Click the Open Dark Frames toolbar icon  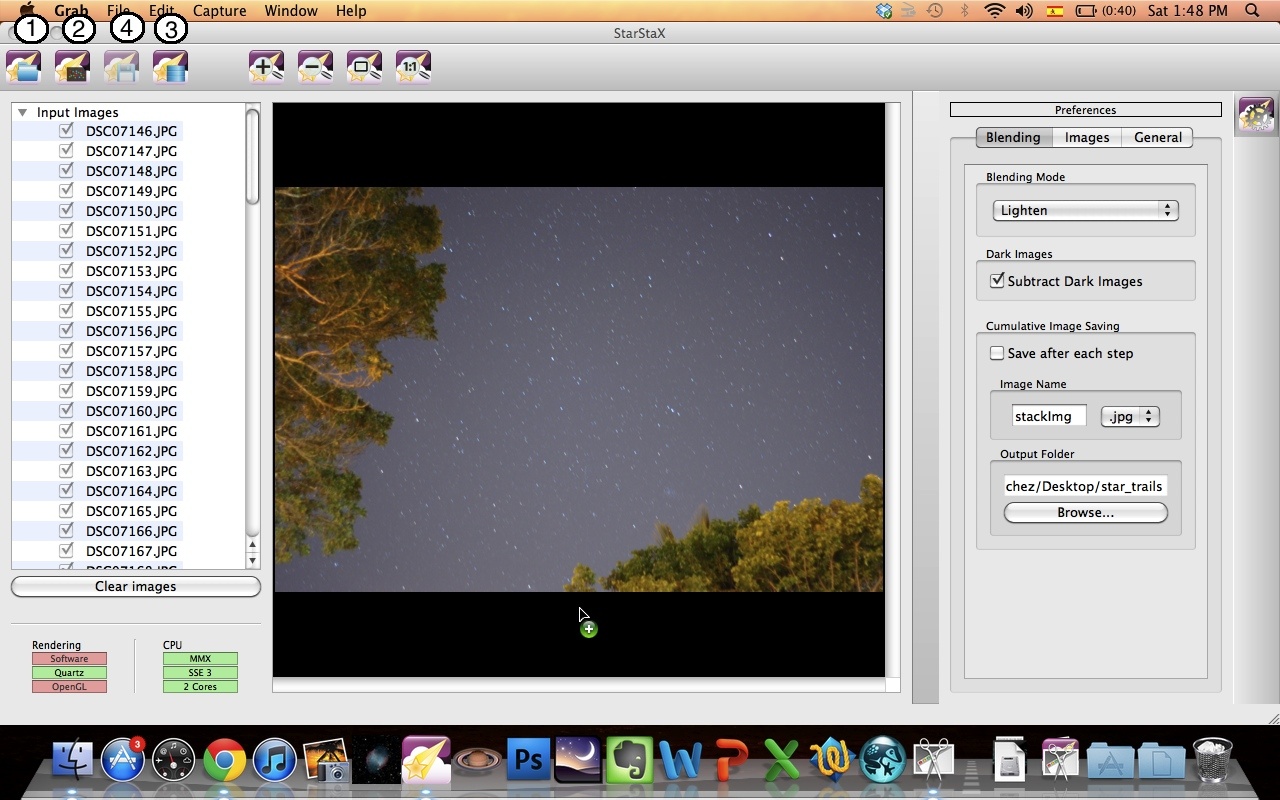(x=72, y=68)
